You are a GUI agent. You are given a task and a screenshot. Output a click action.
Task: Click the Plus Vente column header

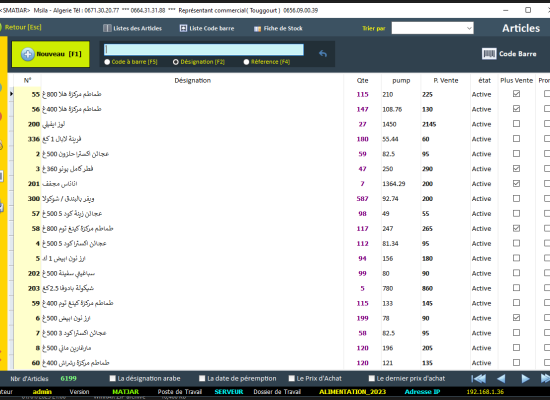click(x=516, y=80)
